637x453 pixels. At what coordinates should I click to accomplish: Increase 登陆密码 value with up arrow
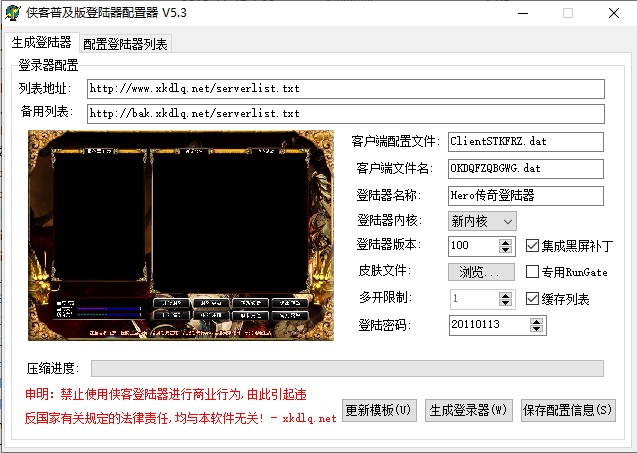tap(537, 321)
